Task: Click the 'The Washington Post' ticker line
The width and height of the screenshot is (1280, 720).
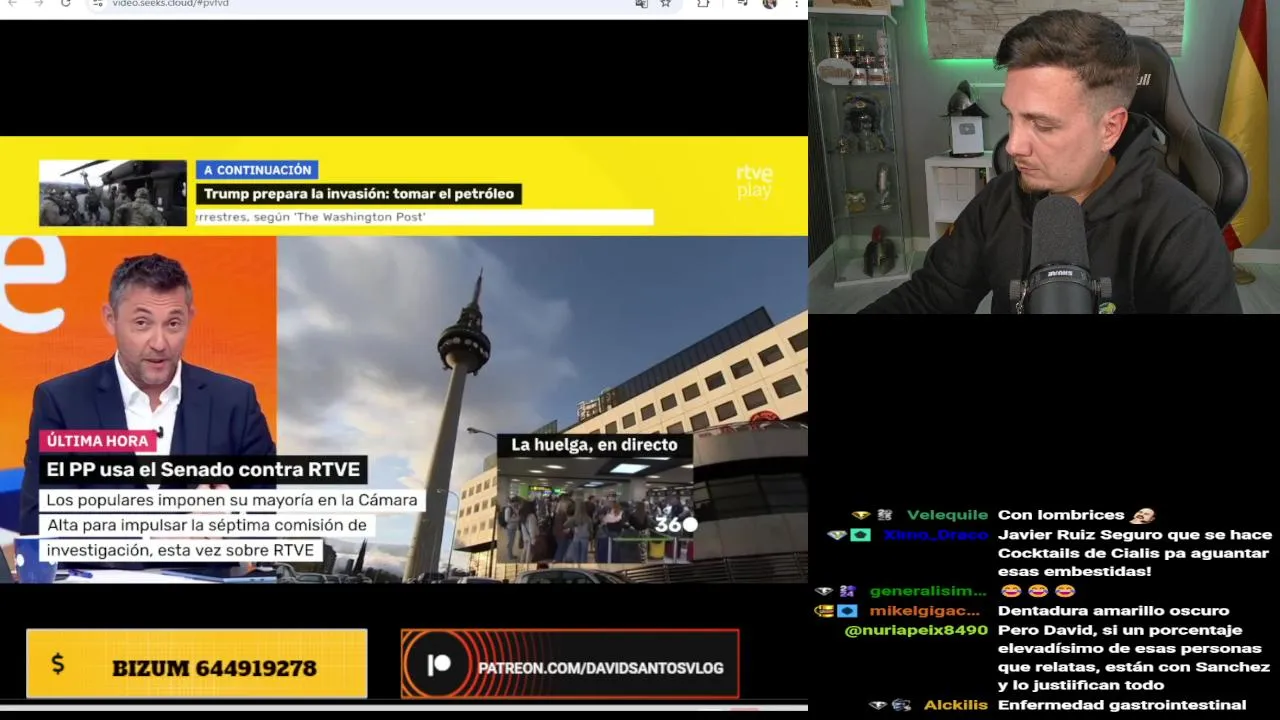Action: (425, 217)
